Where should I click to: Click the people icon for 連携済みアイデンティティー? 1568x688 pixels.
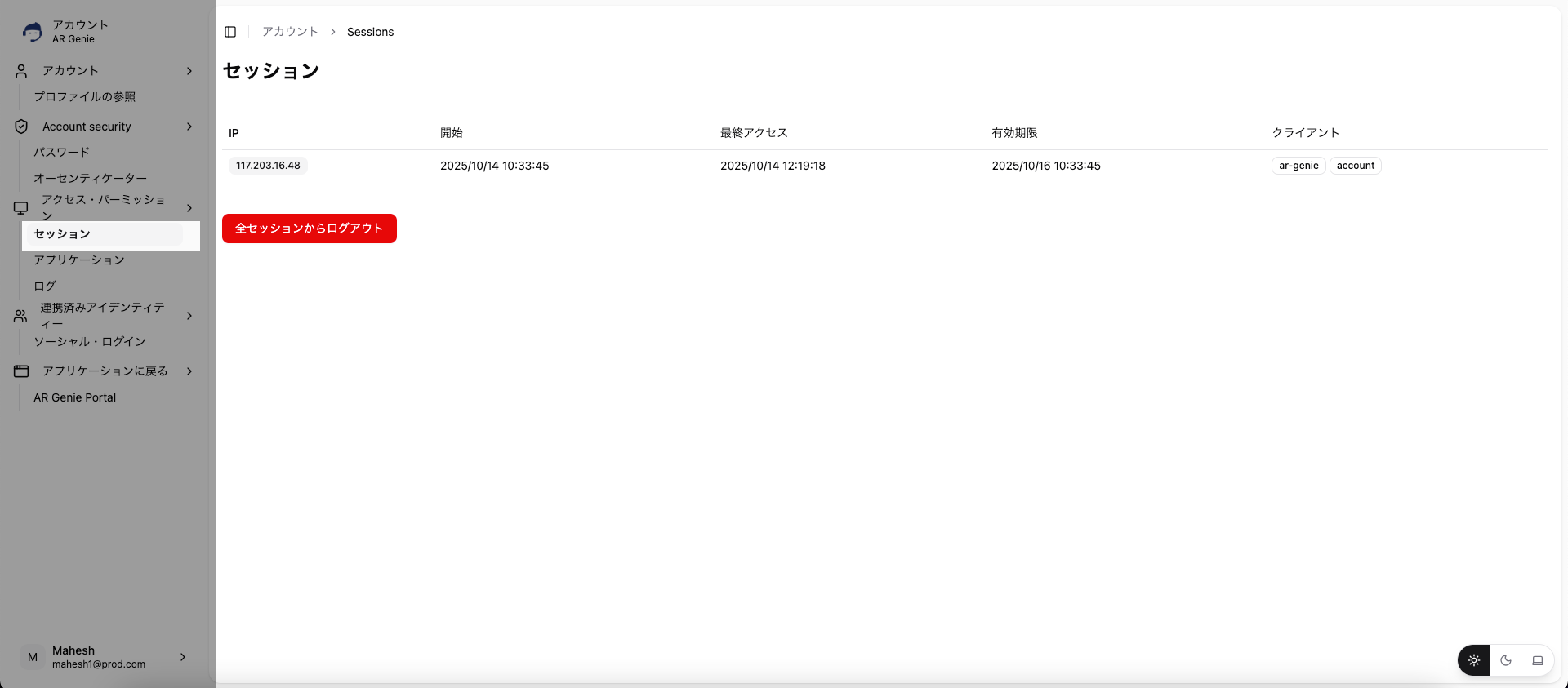click(x=21, y=316)
